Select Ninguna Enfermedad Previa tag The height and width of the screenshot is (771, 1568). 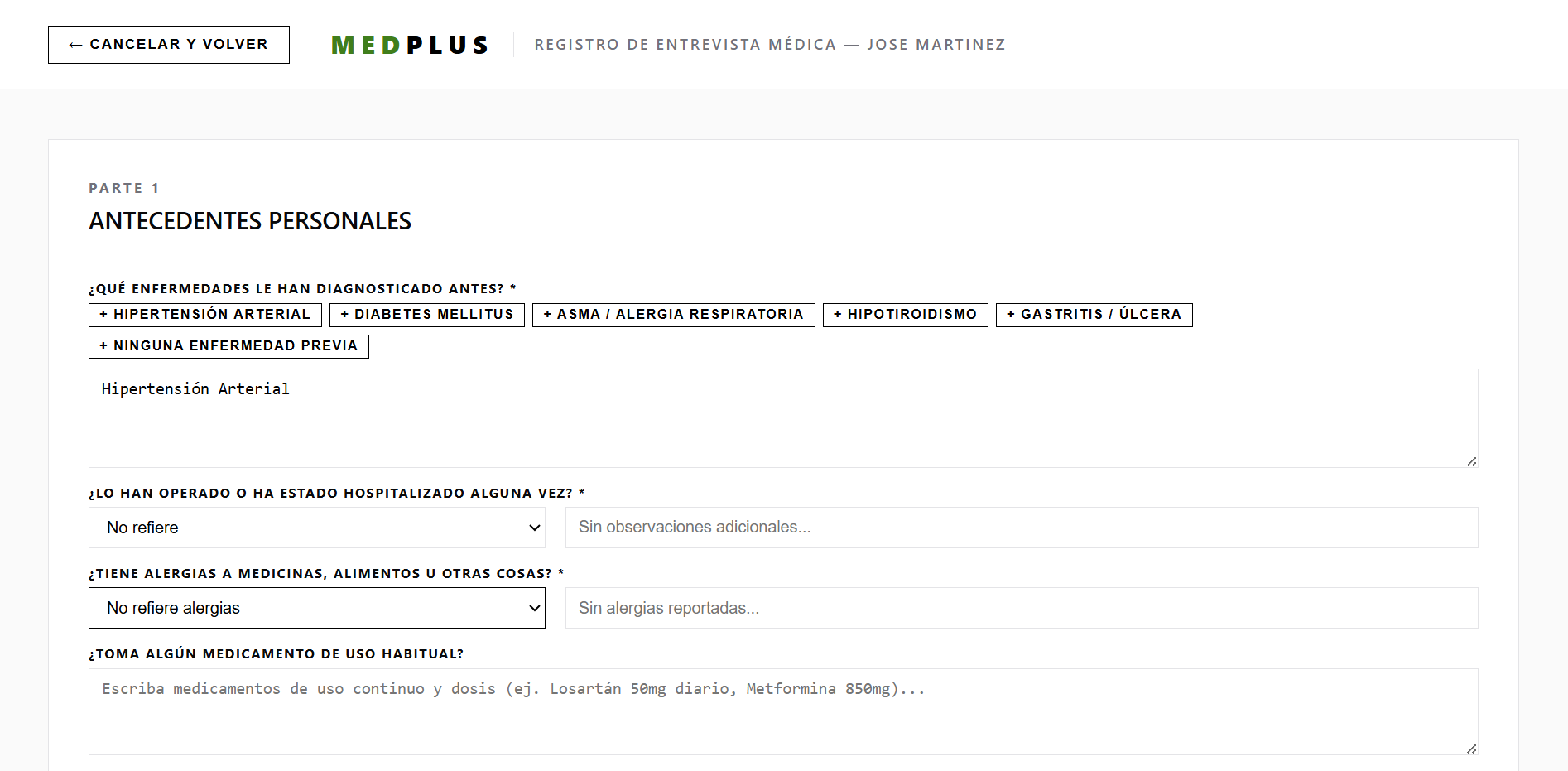pos(228,346)
